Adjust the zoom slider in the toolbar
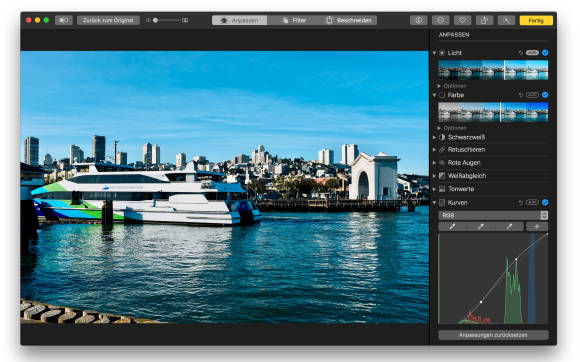 tap(166, 20)
